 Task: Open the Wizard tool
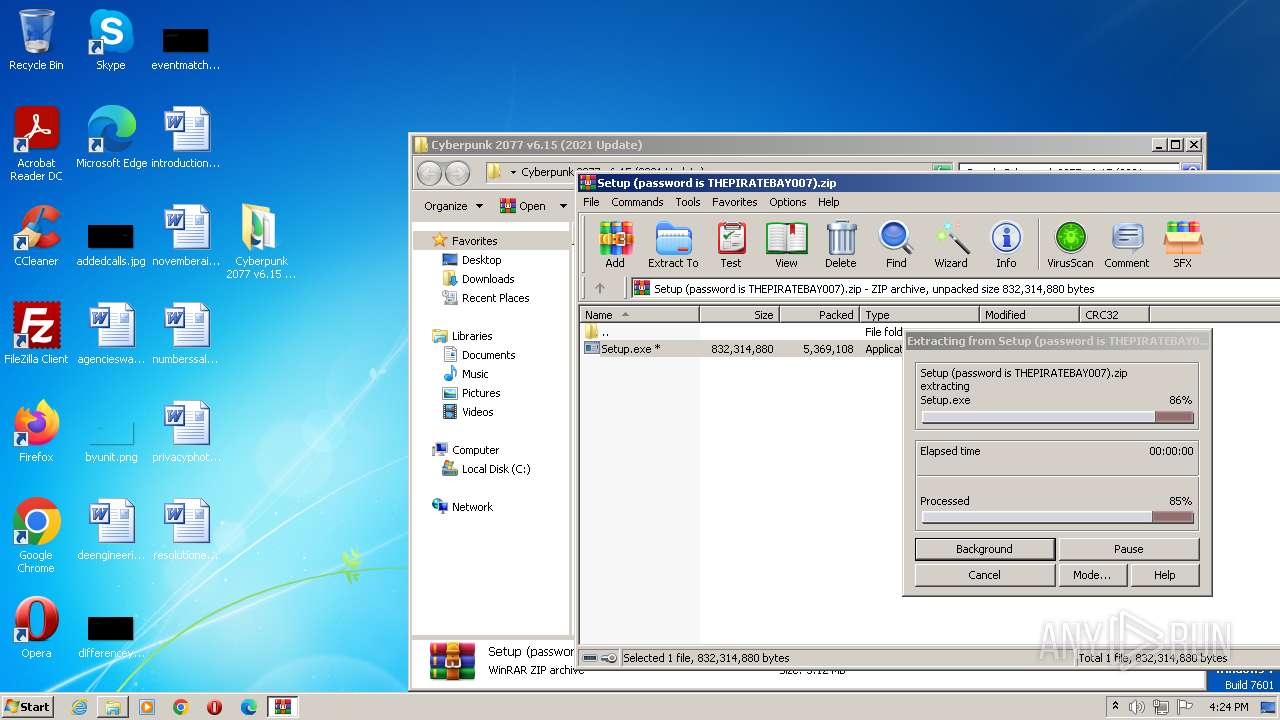(951, 245)
